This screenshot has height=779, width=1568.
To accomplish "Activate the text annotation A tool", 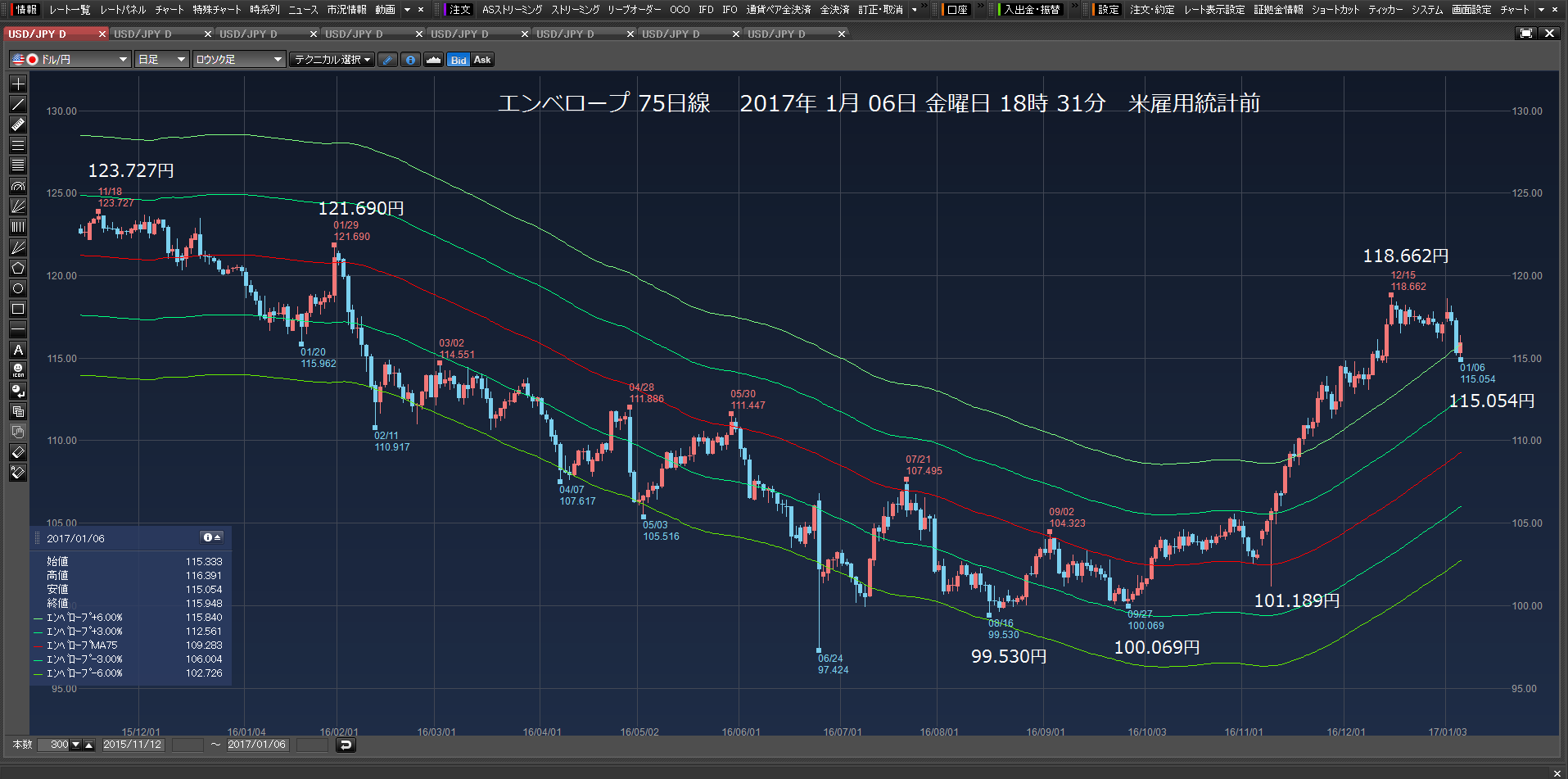I will click(18, 350).
